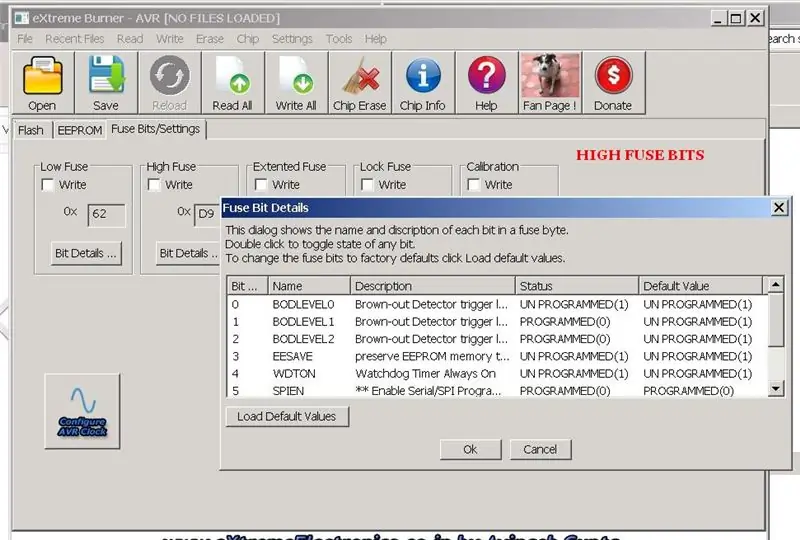The width and height of the screenshot is (800, 540).
Task: Click Low Fuse Bit Details button
Action: pyautogui.click(x=86, y=253)
